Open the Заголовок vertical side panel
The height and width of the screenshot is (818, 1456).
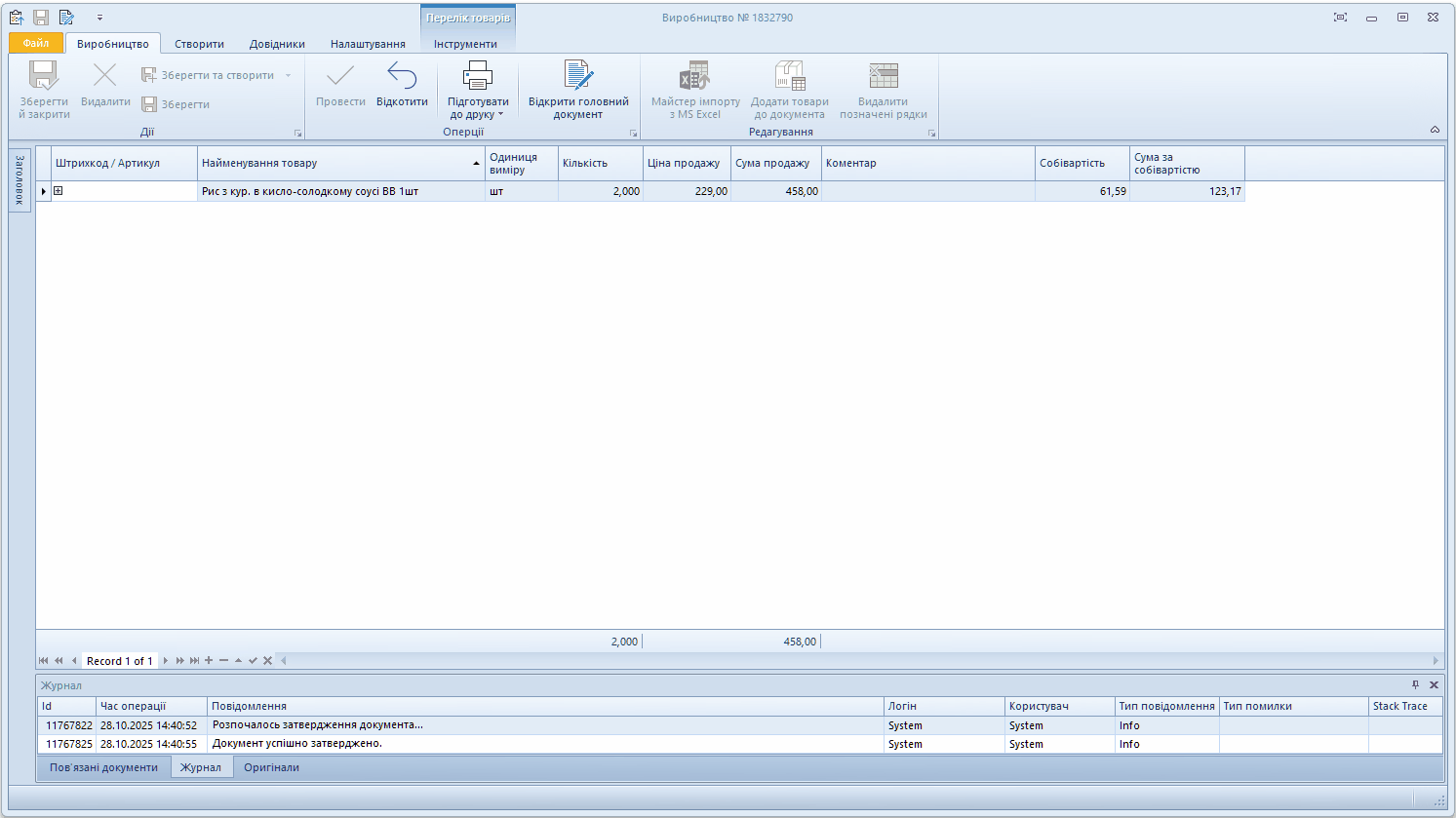pos(20,179)
